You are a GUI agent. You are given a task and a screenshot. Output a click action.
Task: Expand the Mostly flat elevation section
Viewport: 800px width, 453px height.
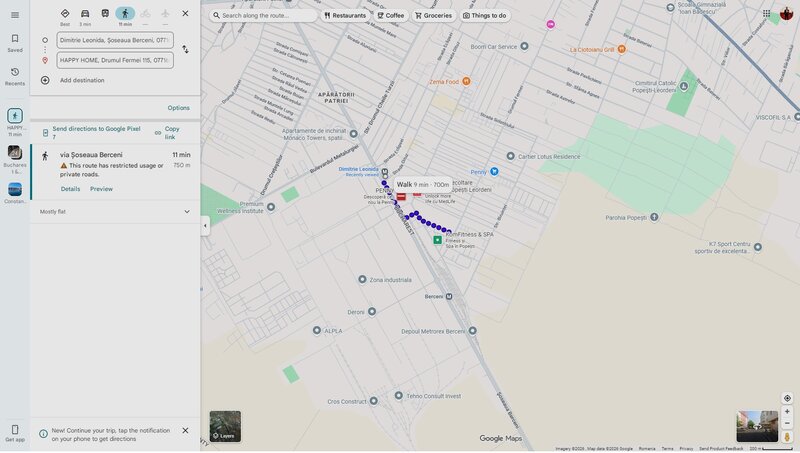(x=115, y=212)
